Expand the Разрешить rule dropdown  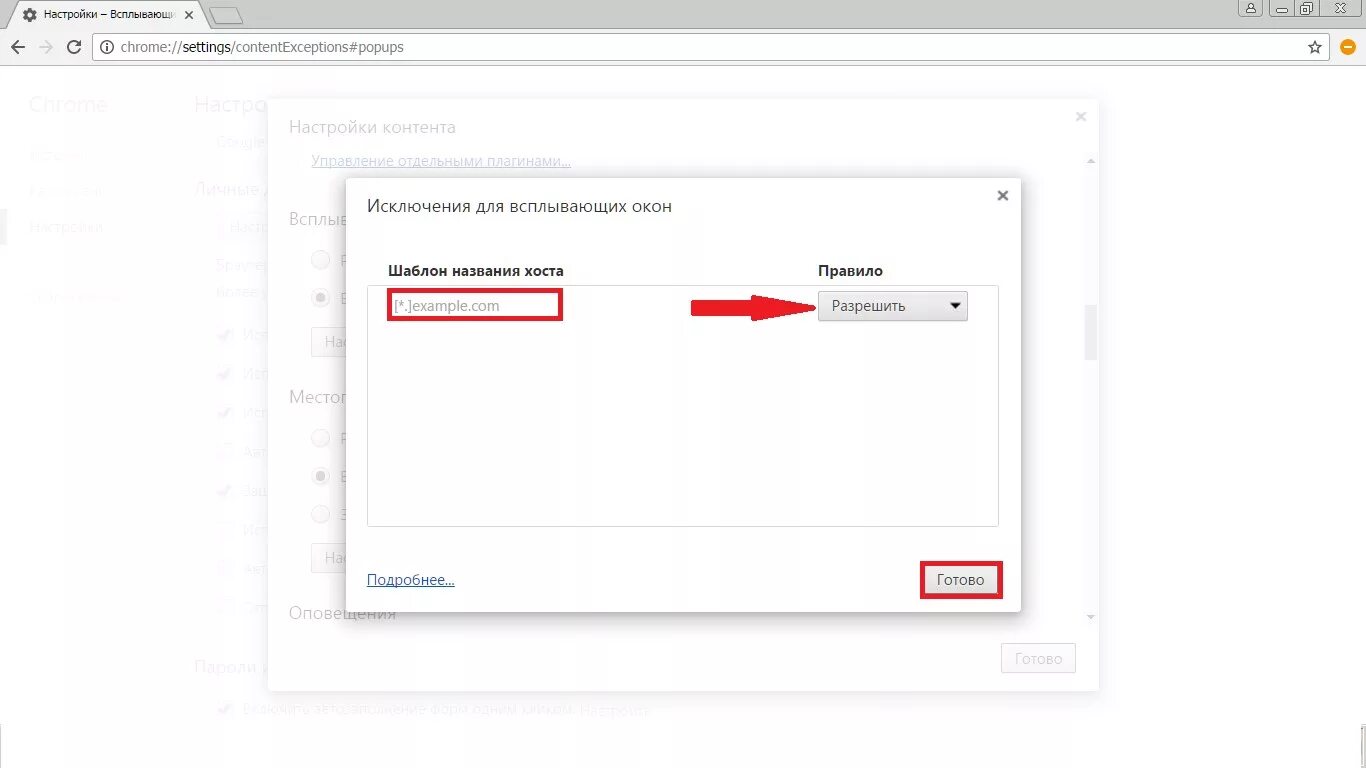pos(893,306)
